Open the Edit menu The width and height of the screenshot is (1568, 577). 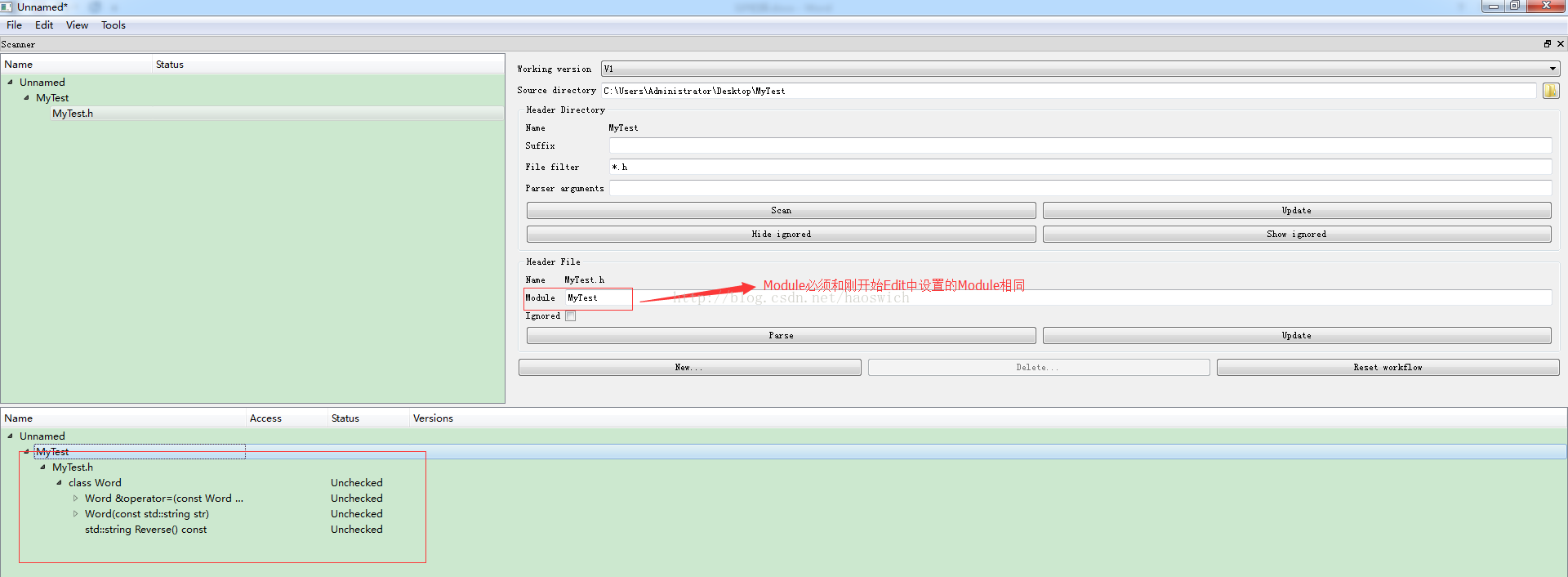click(x=44, y=25)
